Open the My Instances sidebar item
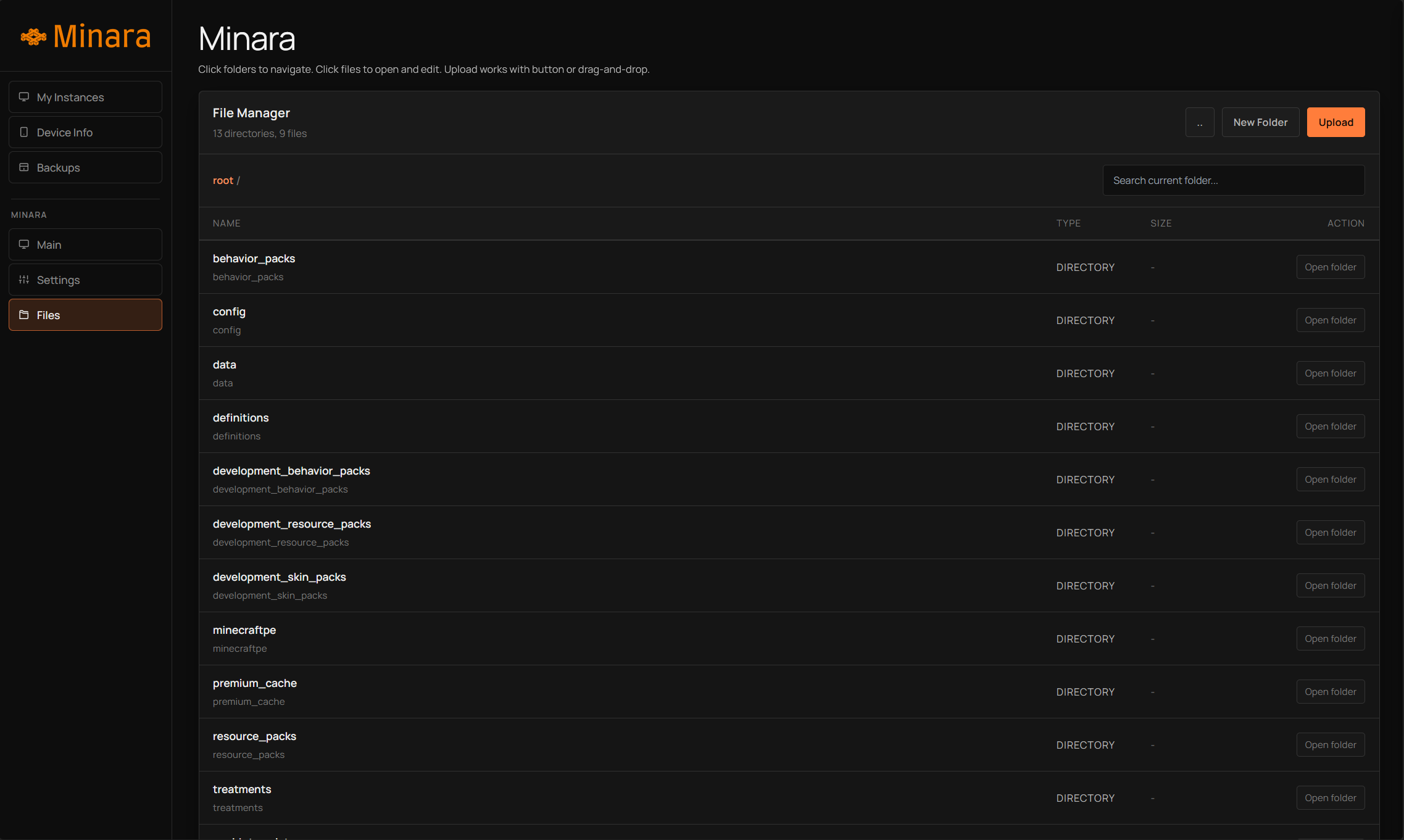Image resolution: width=1404 pixels, height=840 pixels. click(85, 97)
